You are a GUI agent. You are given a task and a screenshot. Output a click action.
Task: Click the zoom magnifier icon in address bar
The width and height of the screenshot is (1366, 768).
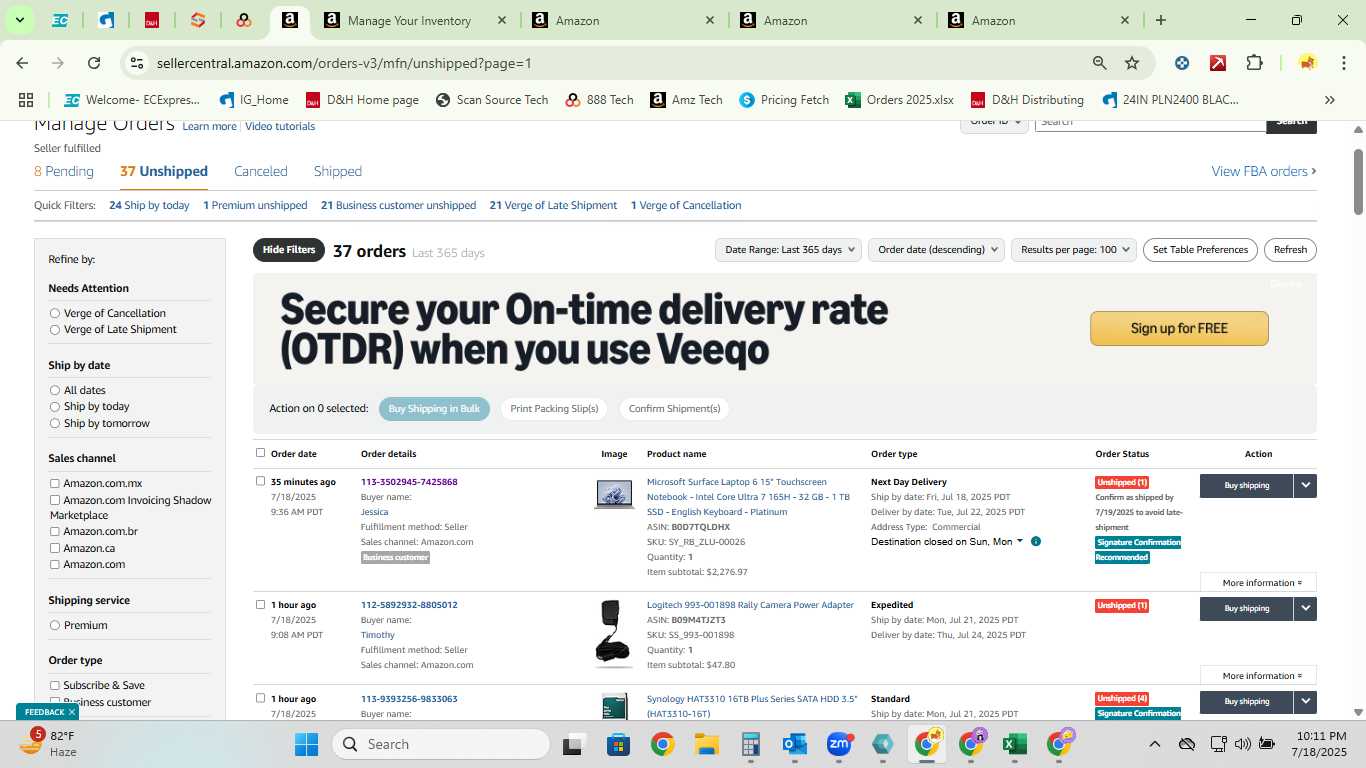point(1100,63)
